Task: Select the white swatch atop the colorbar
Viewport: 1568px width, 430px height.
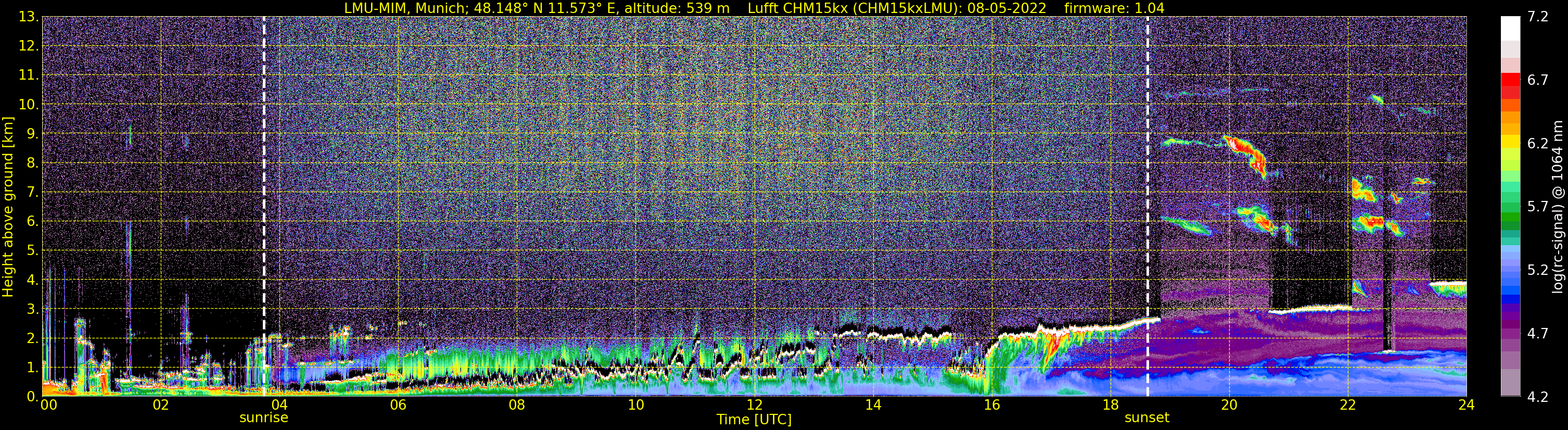Action: coord(1511,28)
